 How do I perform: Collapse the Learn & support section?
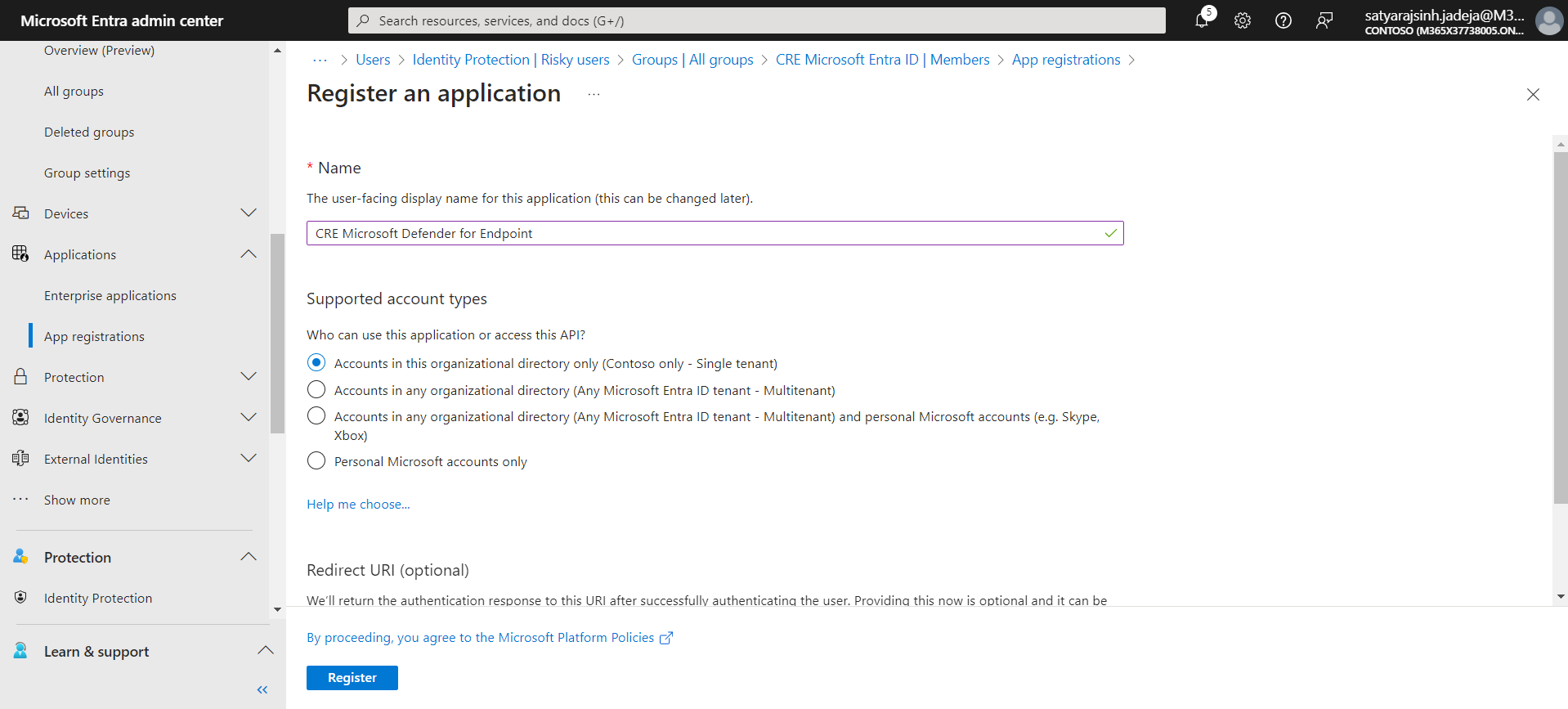(265, 650)
